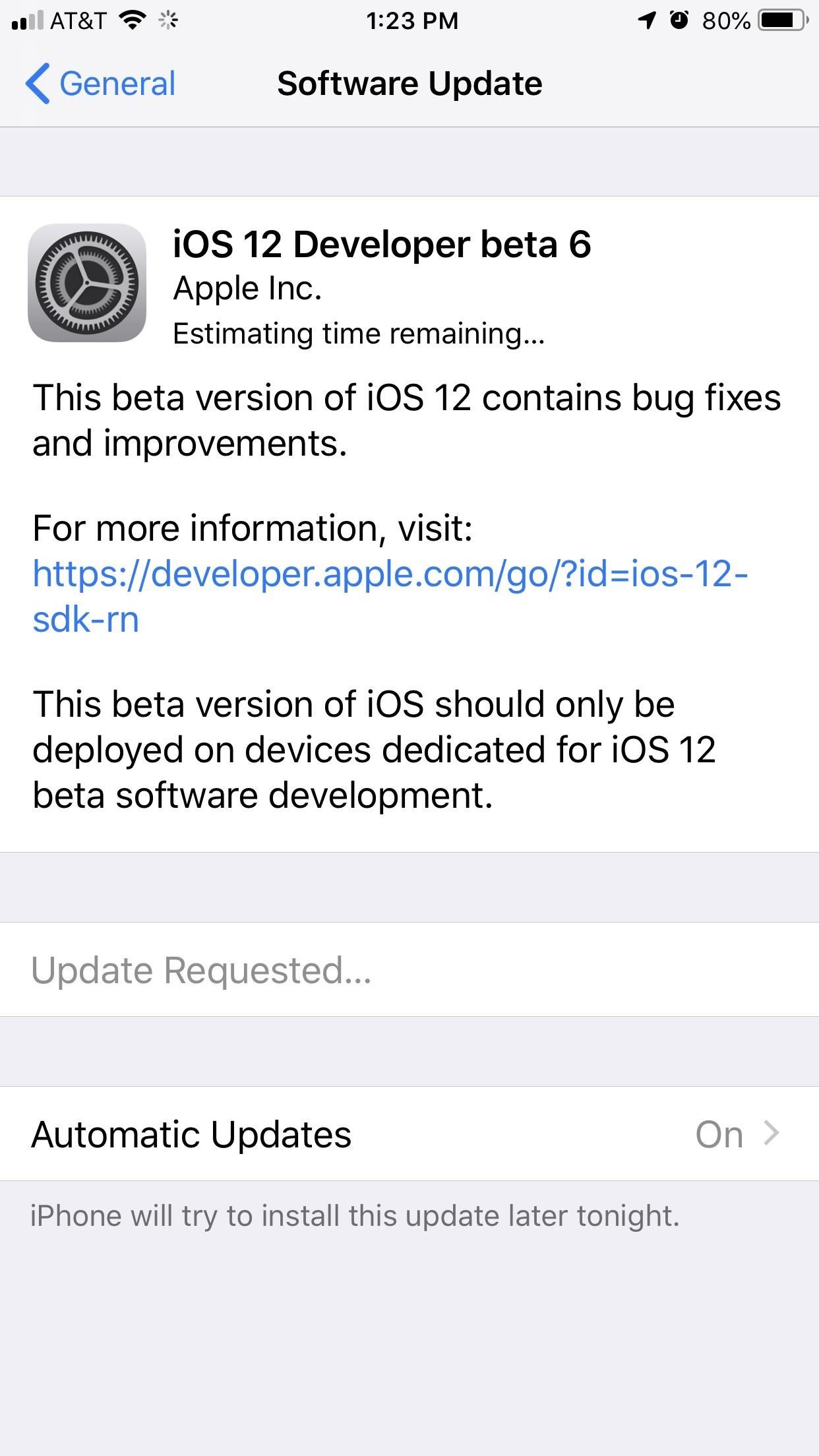Tap the grayed Update Requested row
The height and width of the screenshot is (1456, 819).
(409, 969)
